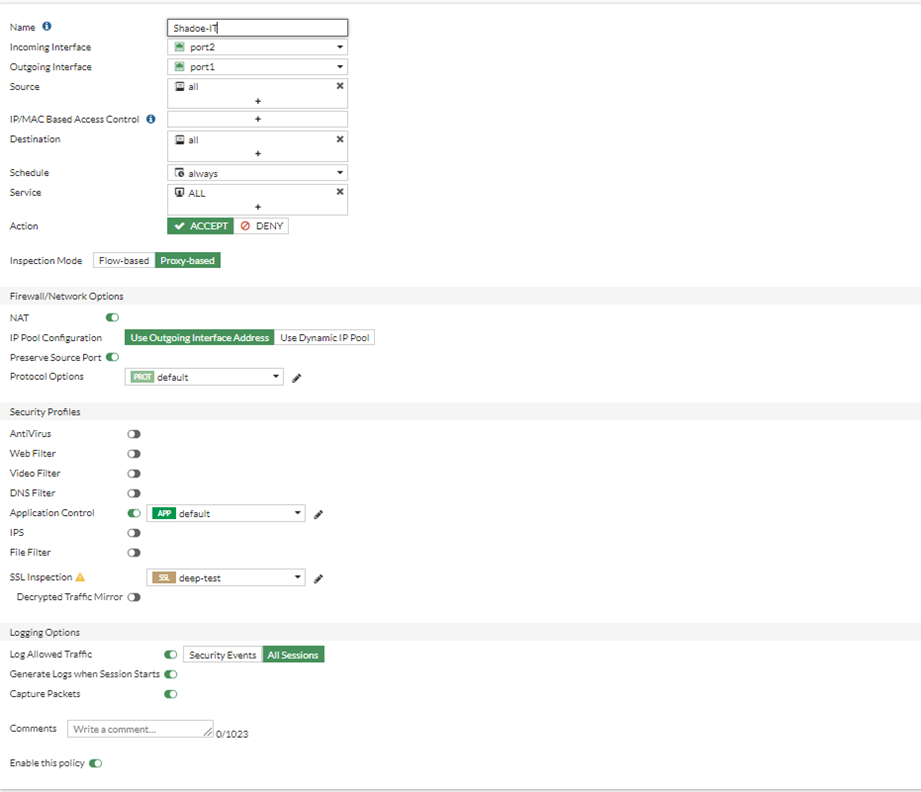
Task: Remove "all" from Source with the X
Action: 339,86
